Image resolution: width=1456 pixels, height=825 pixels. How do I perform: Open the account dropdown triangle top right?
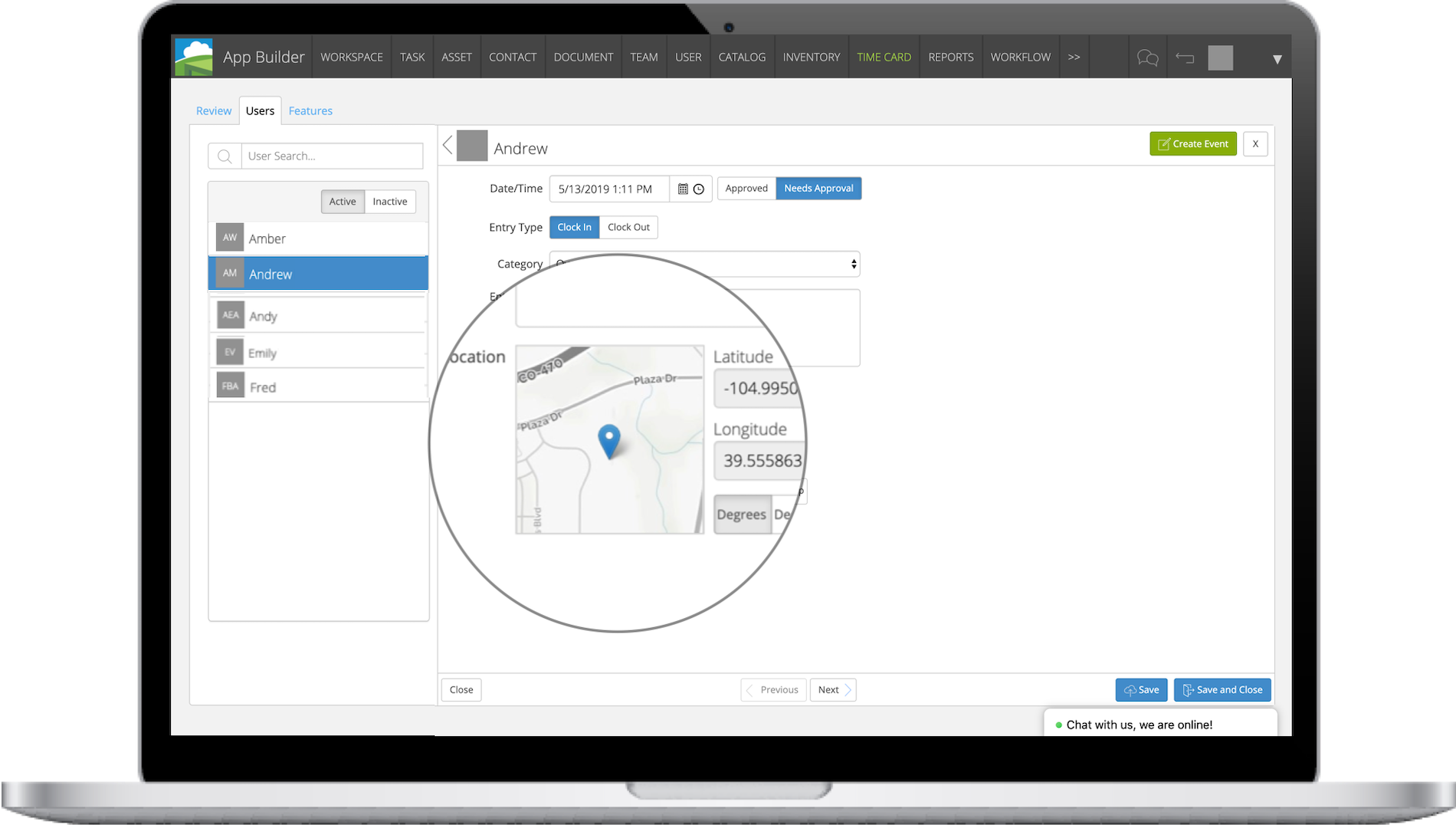pos(1276,58)
